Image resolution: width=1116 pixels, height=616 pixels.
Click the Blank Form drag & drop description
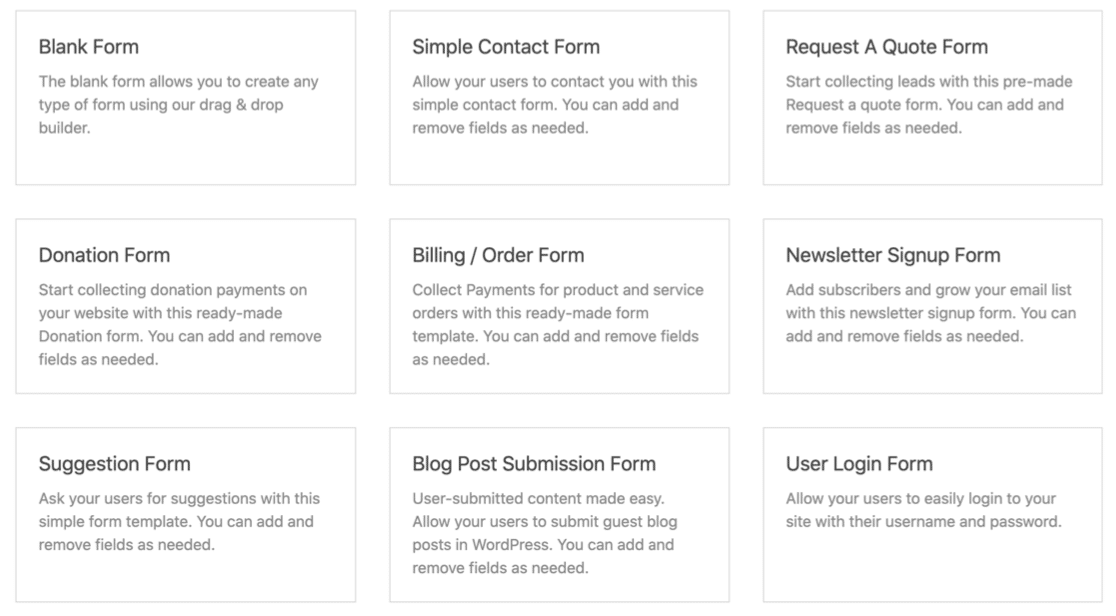point(178,105)
